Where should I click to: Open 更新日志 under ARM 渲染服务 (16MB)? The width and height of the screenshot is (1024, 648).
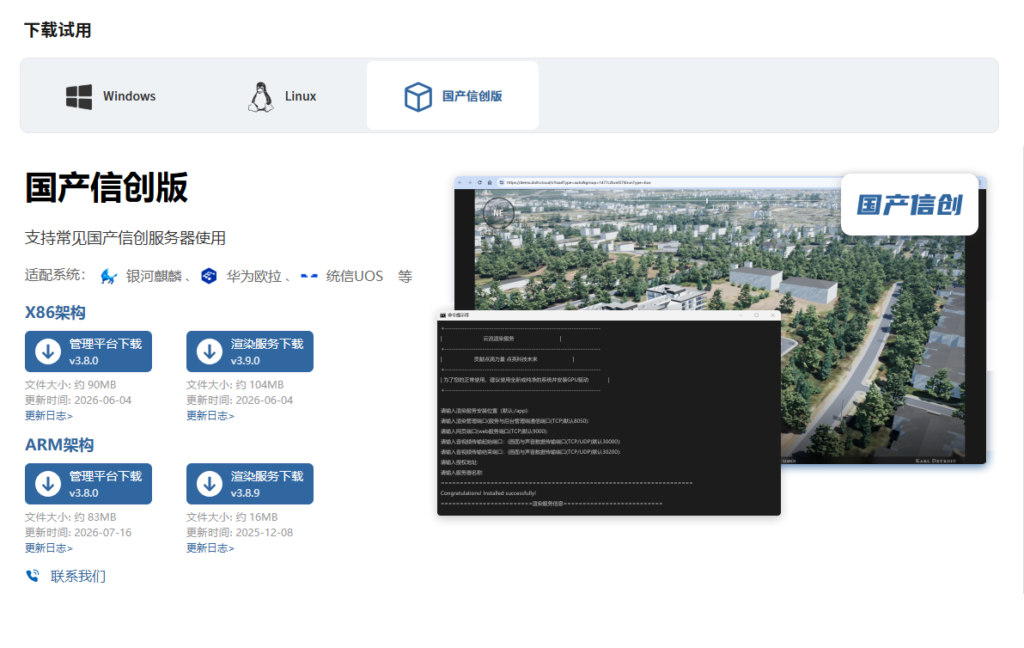click(210, 548)
